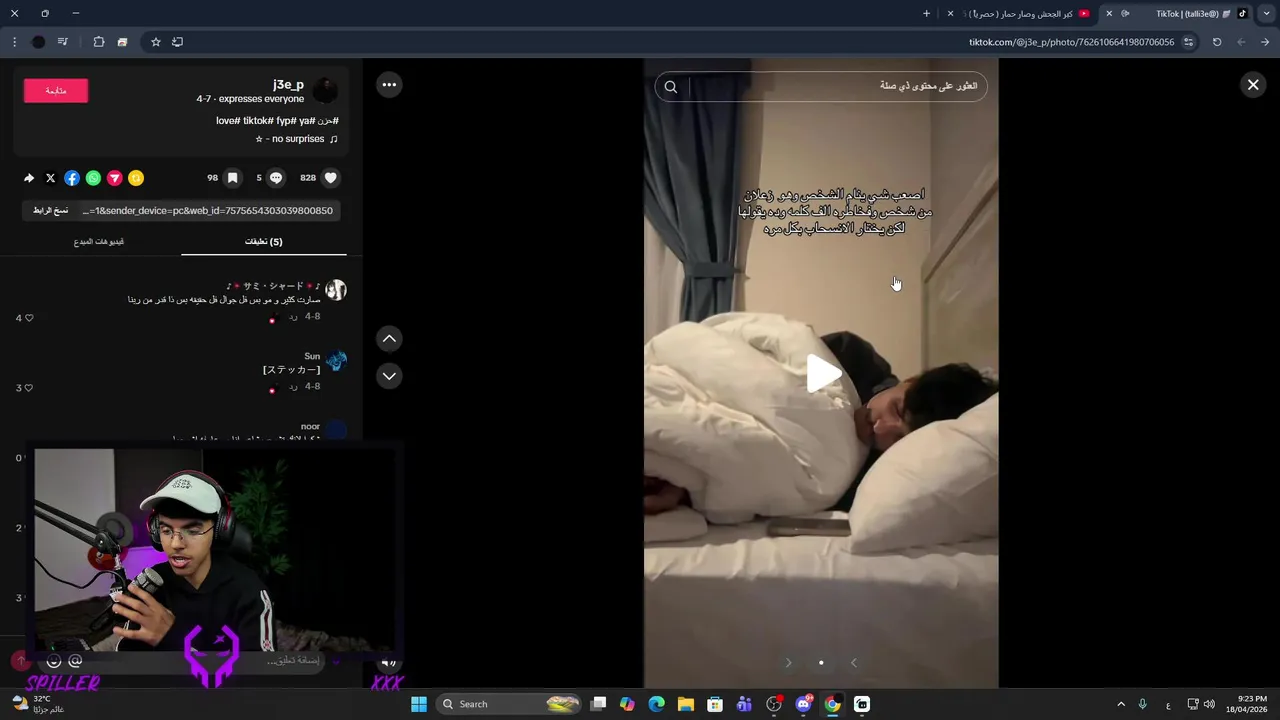1280x720 pixels.
Task: Open the browser extensions puzzle icon
Action: coord(99,42)
